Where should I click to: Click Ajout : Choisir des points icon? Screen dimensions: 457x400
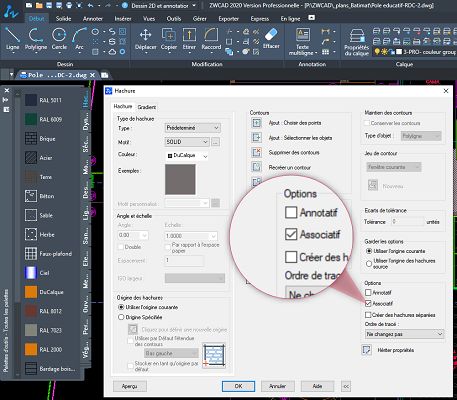pyautogui.click(x=256, y=123)
